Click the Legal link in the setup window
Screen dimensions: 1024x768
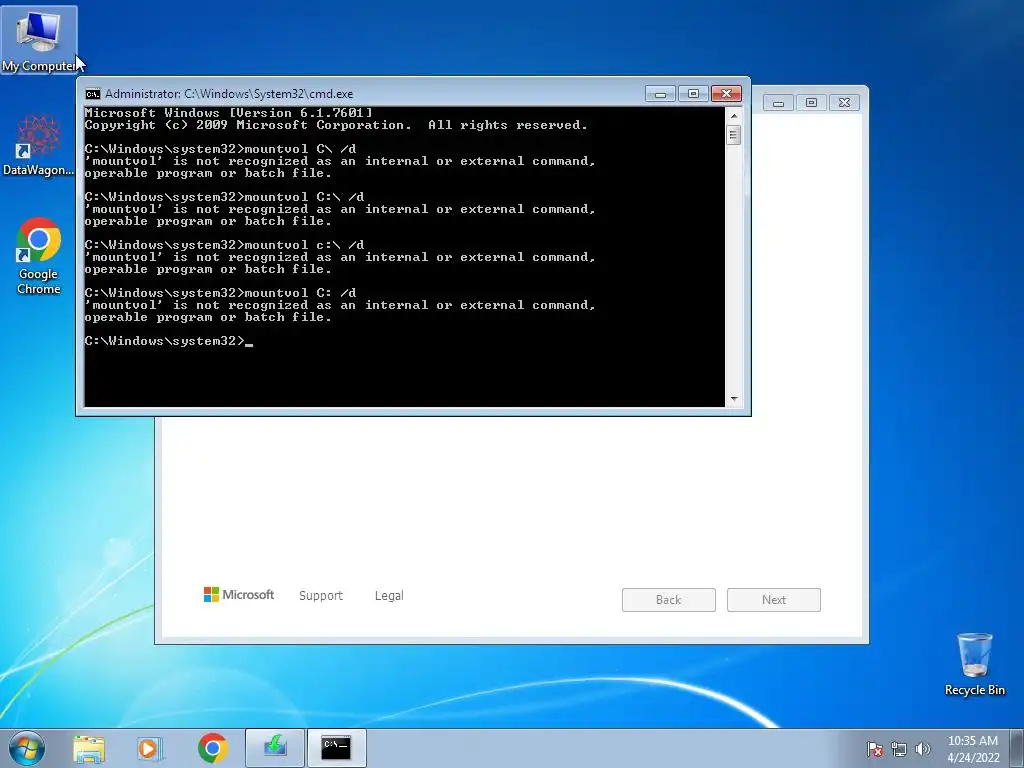pyautogui.click(x=389, y=596)
